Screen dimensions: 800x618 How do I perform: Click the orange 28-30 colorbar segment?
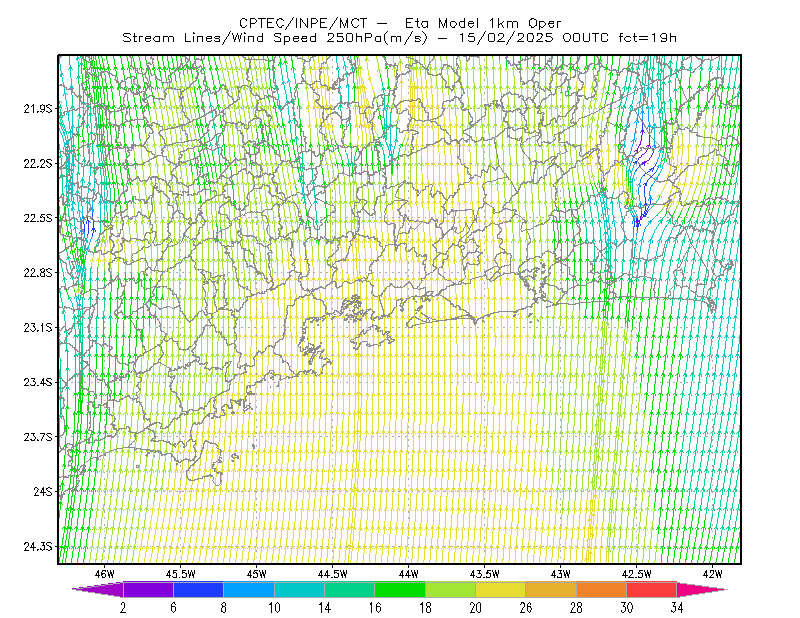[x=602, y=589]
